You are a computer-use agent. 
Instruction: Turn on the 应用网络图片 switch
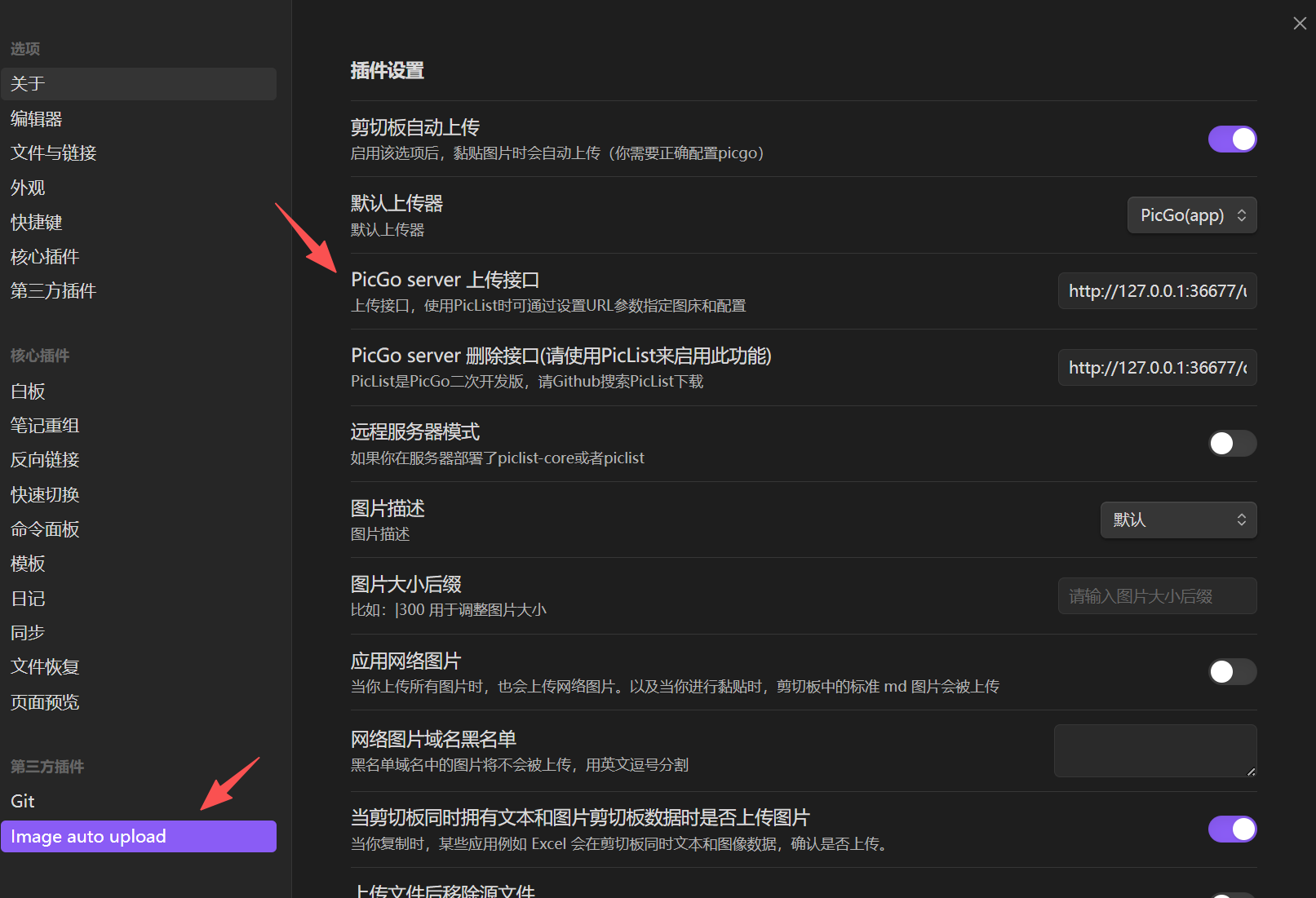pos(1231,672)
